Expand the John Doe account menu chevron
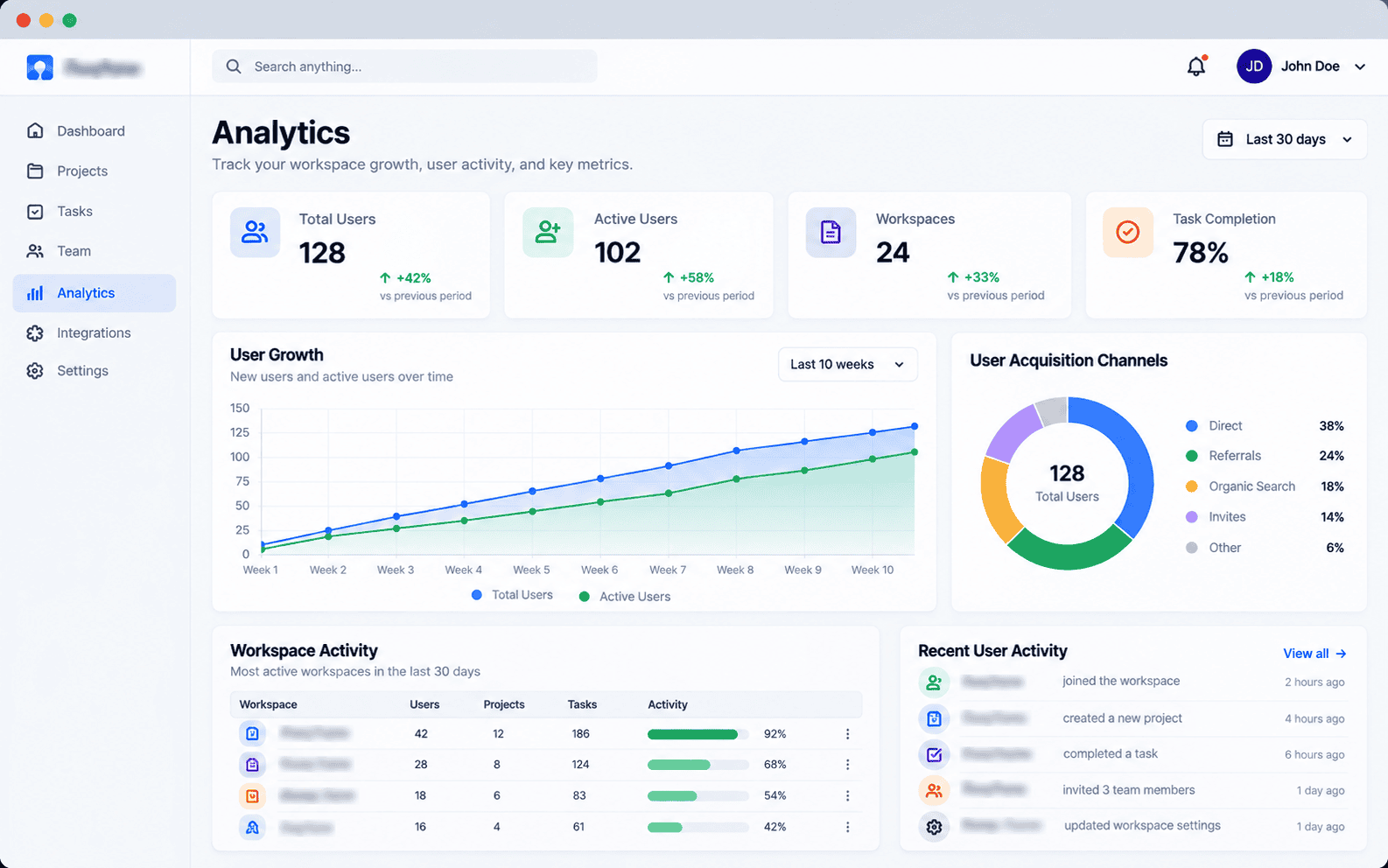Screen dimensions: 1388x868 point(1360,66)
